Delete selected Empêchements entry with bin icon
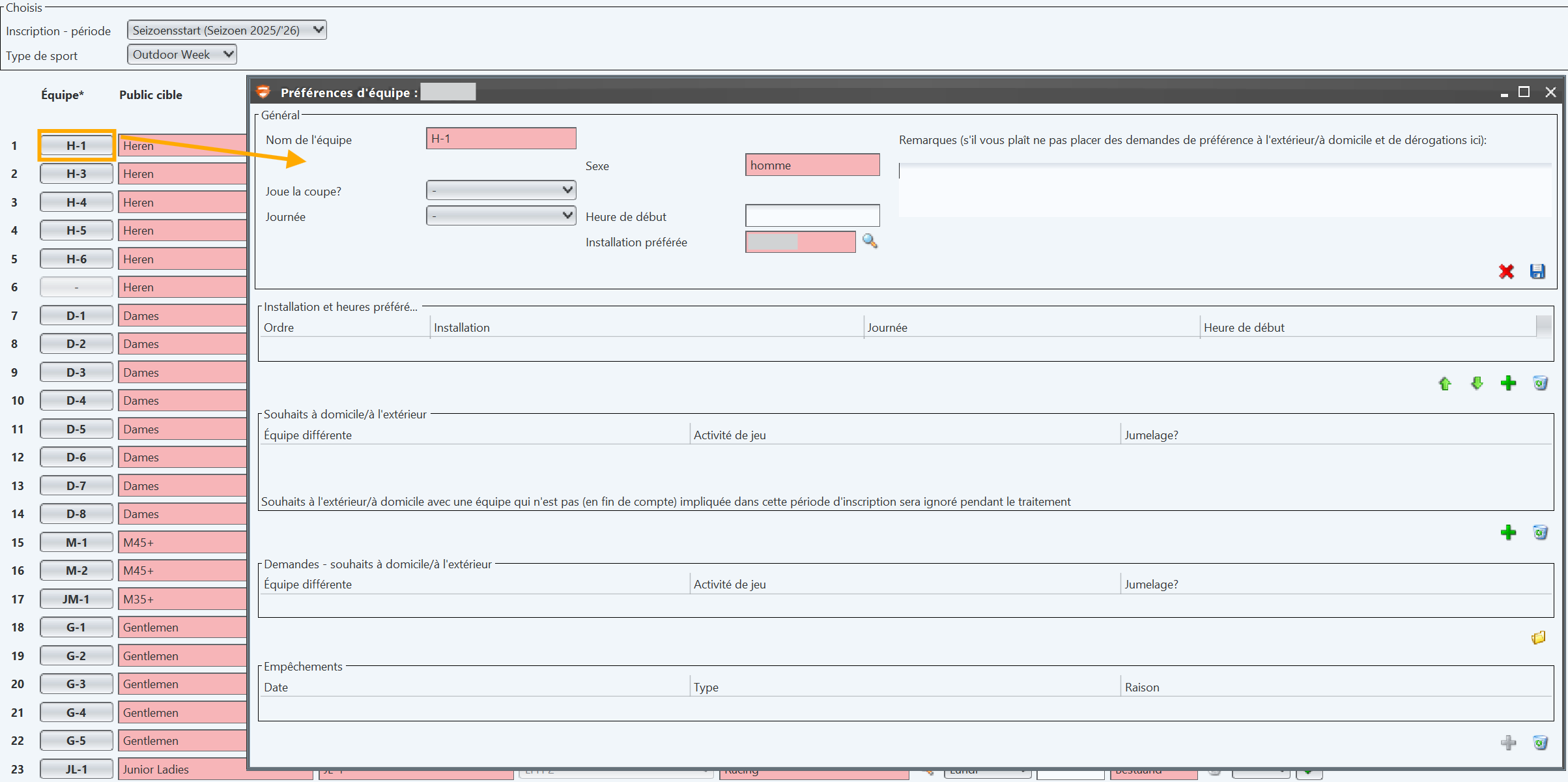The image size is (1568, 782). coord(1540,742)
